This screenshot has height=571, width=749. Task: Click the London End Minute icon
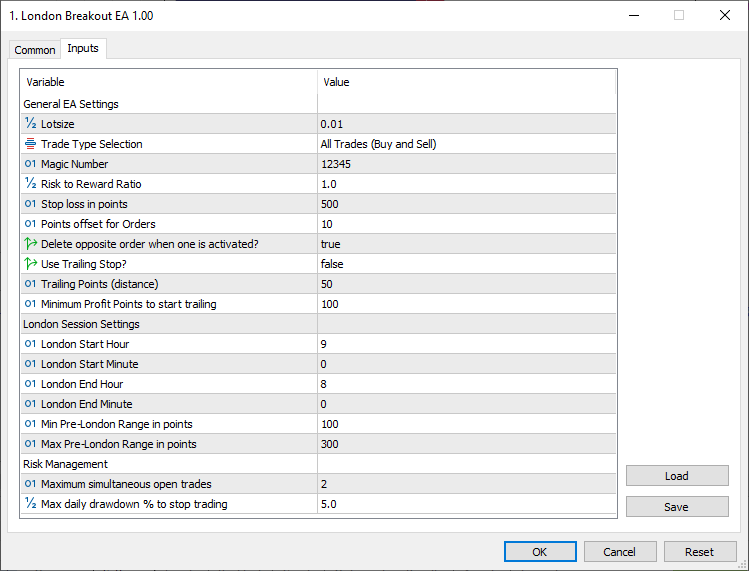(31, 404)
